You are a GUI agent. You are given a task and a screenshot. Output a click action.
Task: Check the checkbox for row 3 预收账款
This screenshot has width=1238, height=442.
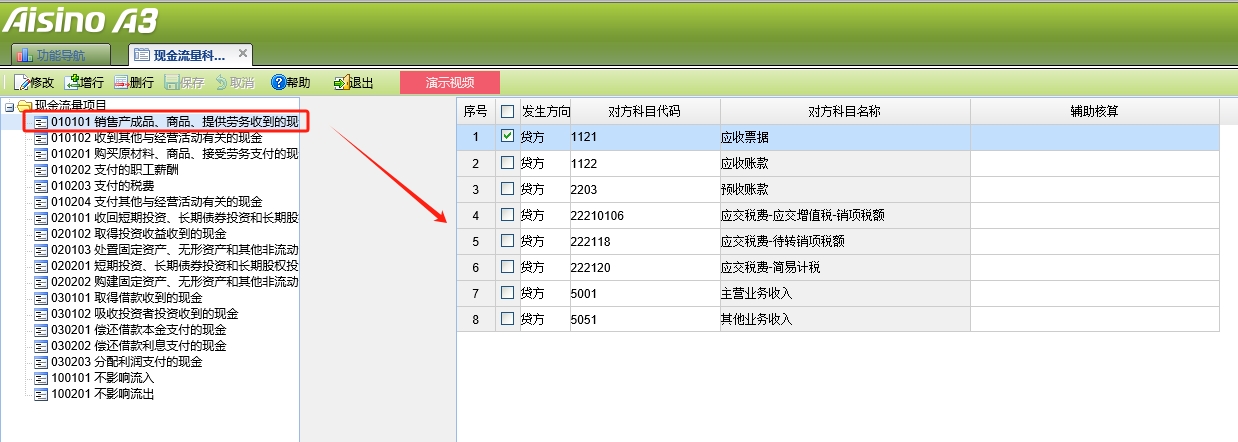(x=508, y=188)
